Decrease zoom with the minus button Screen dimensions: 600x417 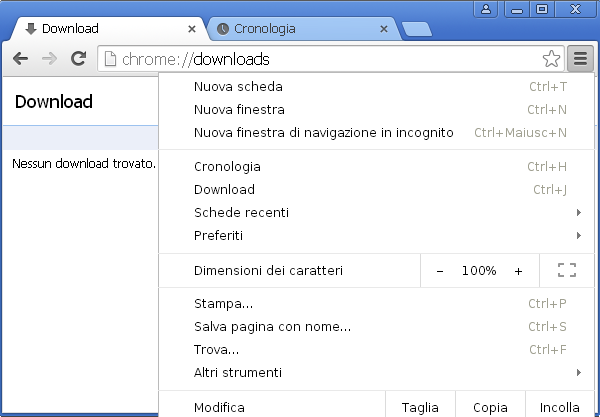[x=440, y=271]
